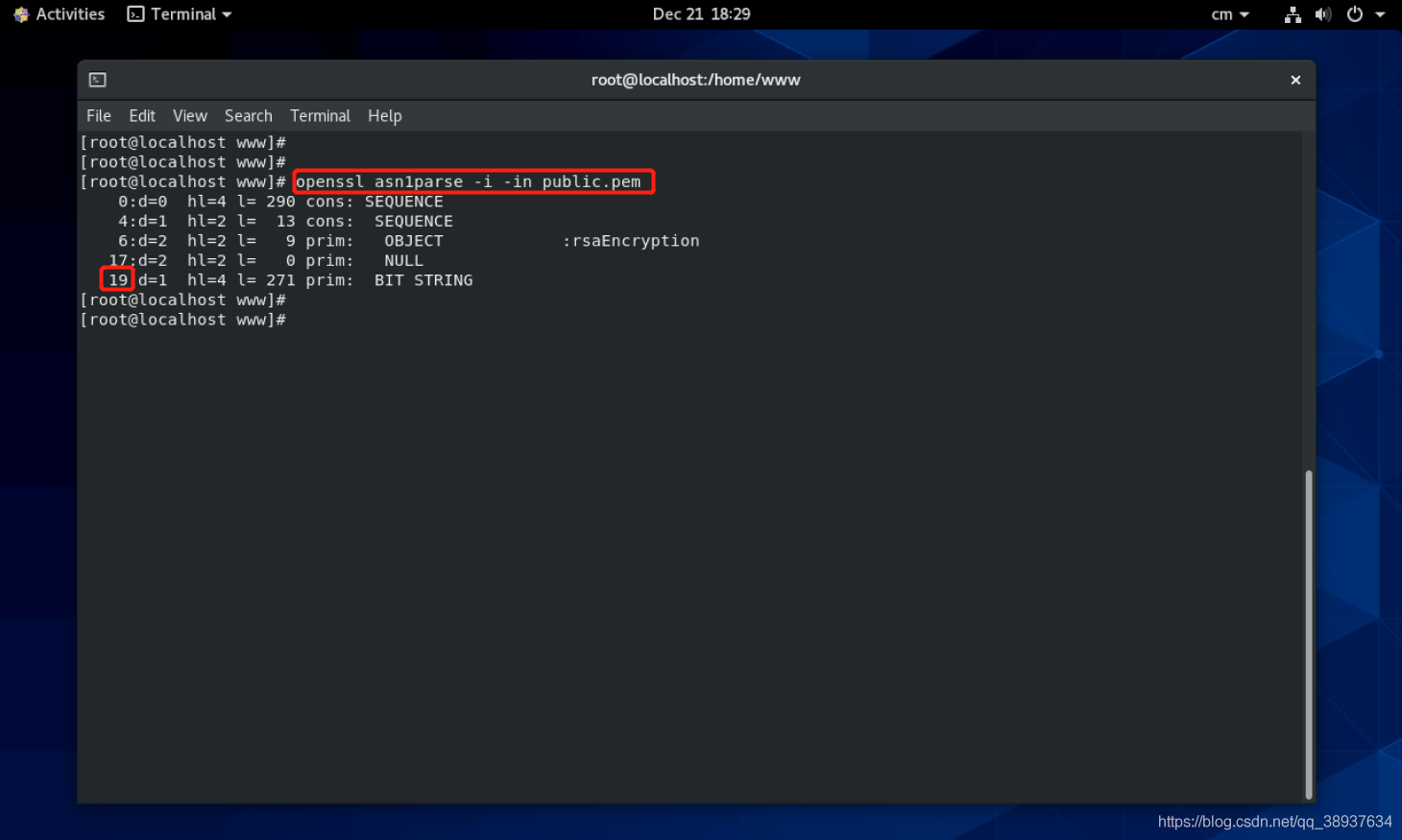Image resolution: width=1402 pixels, height=840 pixels.
Task: Open the File menu
Action: pyautogui.click(x=99, y=116)
